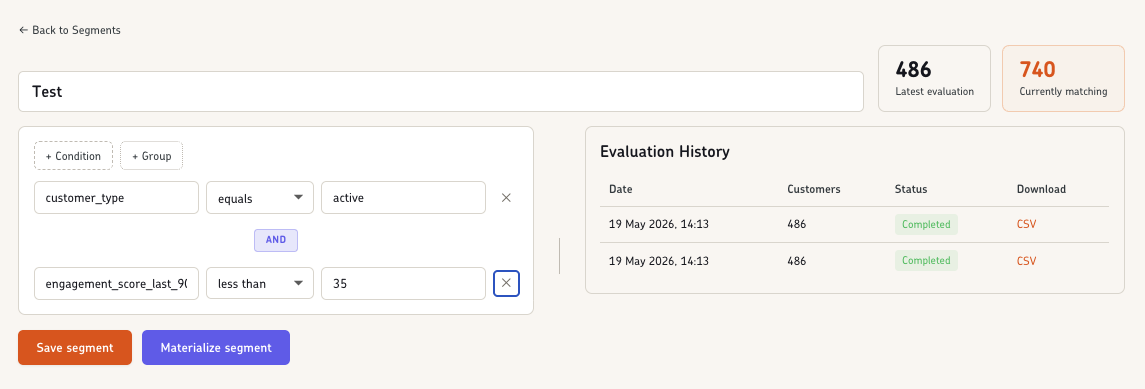Click the value field containing 35
1145x389 pixels.
point(403,284)
